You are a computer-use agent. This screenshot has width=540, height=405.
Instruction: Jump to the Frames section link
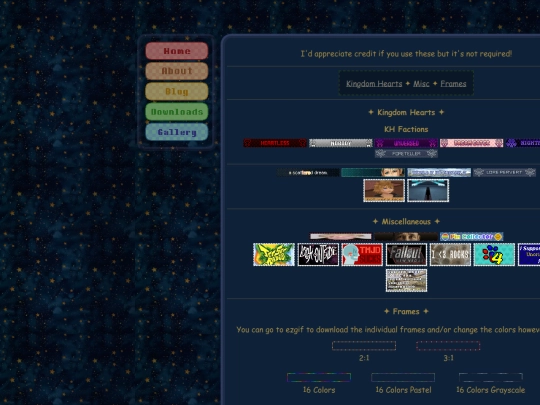pyautogui.click(x=453, y=84)
